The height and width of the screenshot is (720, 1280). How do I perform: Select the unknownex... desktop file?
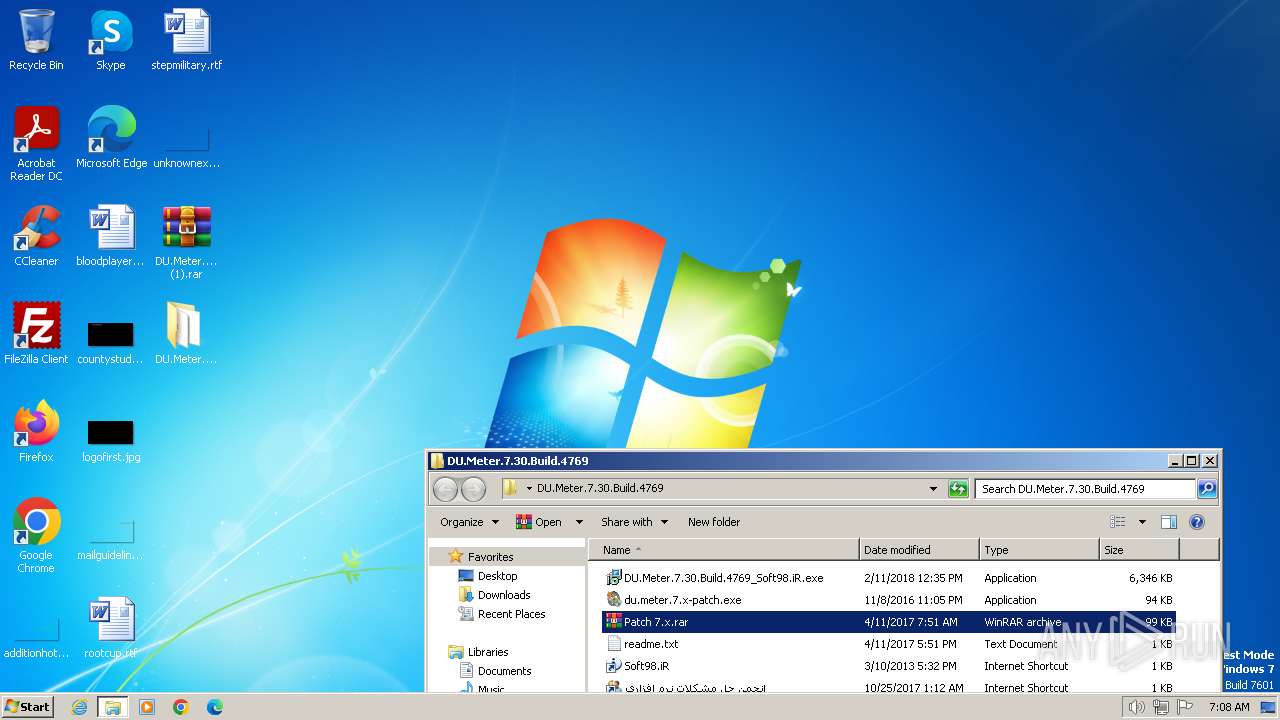pos(186,145)
